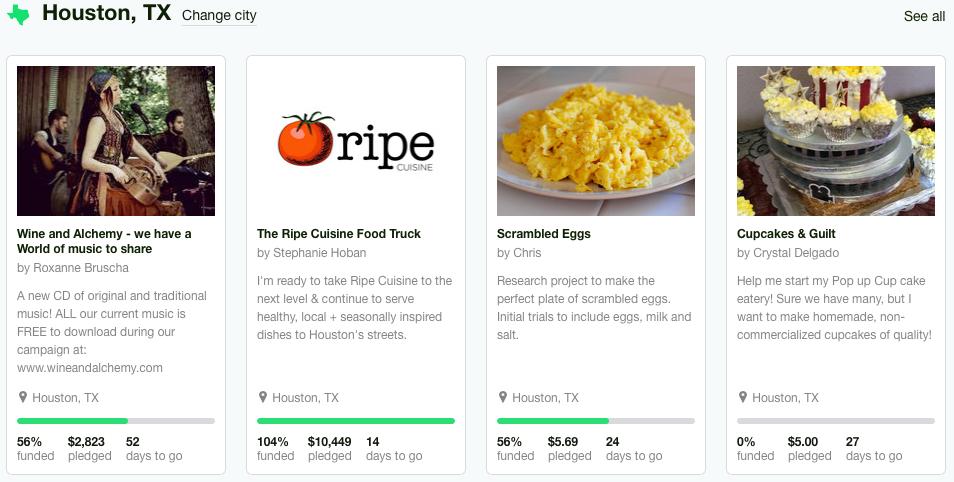Click the Cupcakes & Guilt empty progress bar
Image resolution: width=954 pixels, height=482 pixels.
point(836,421)
